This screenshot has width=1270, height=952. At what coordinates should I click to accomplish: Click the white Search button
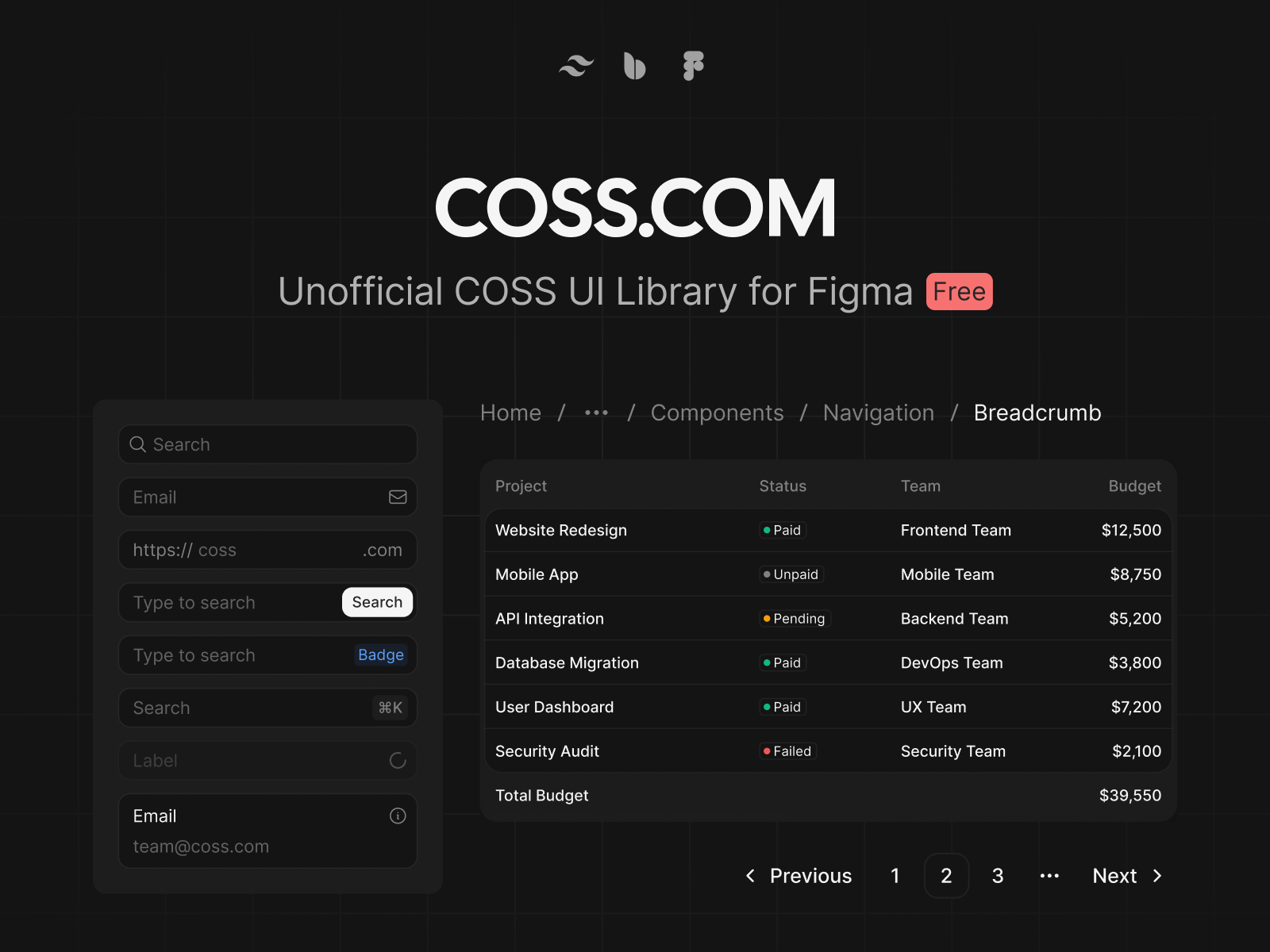(377, 602)
